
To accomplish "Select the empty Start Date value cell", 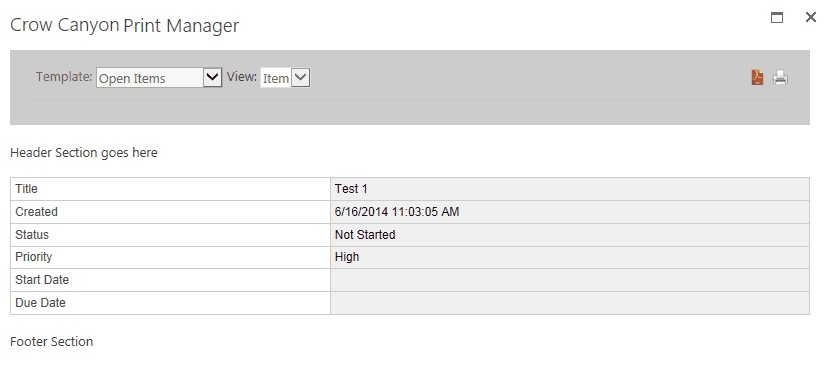I will [x=570, y=280].
